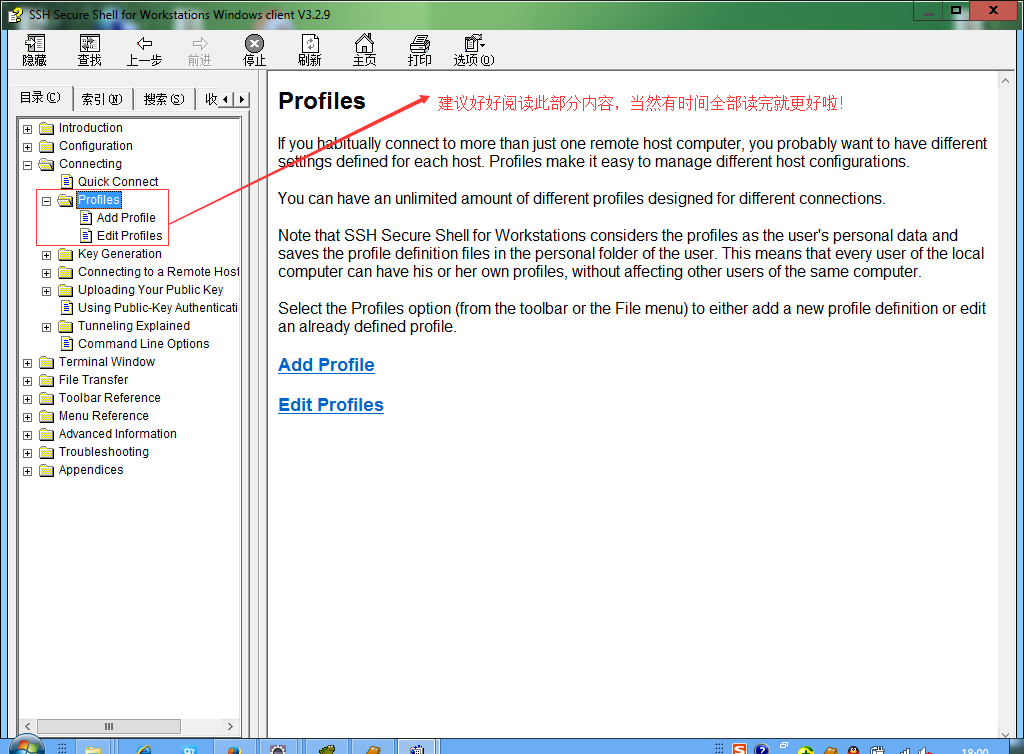Click the tree scrollbar right arrow
Viewport: 1024px width, 754px height.
pos(230,727)
